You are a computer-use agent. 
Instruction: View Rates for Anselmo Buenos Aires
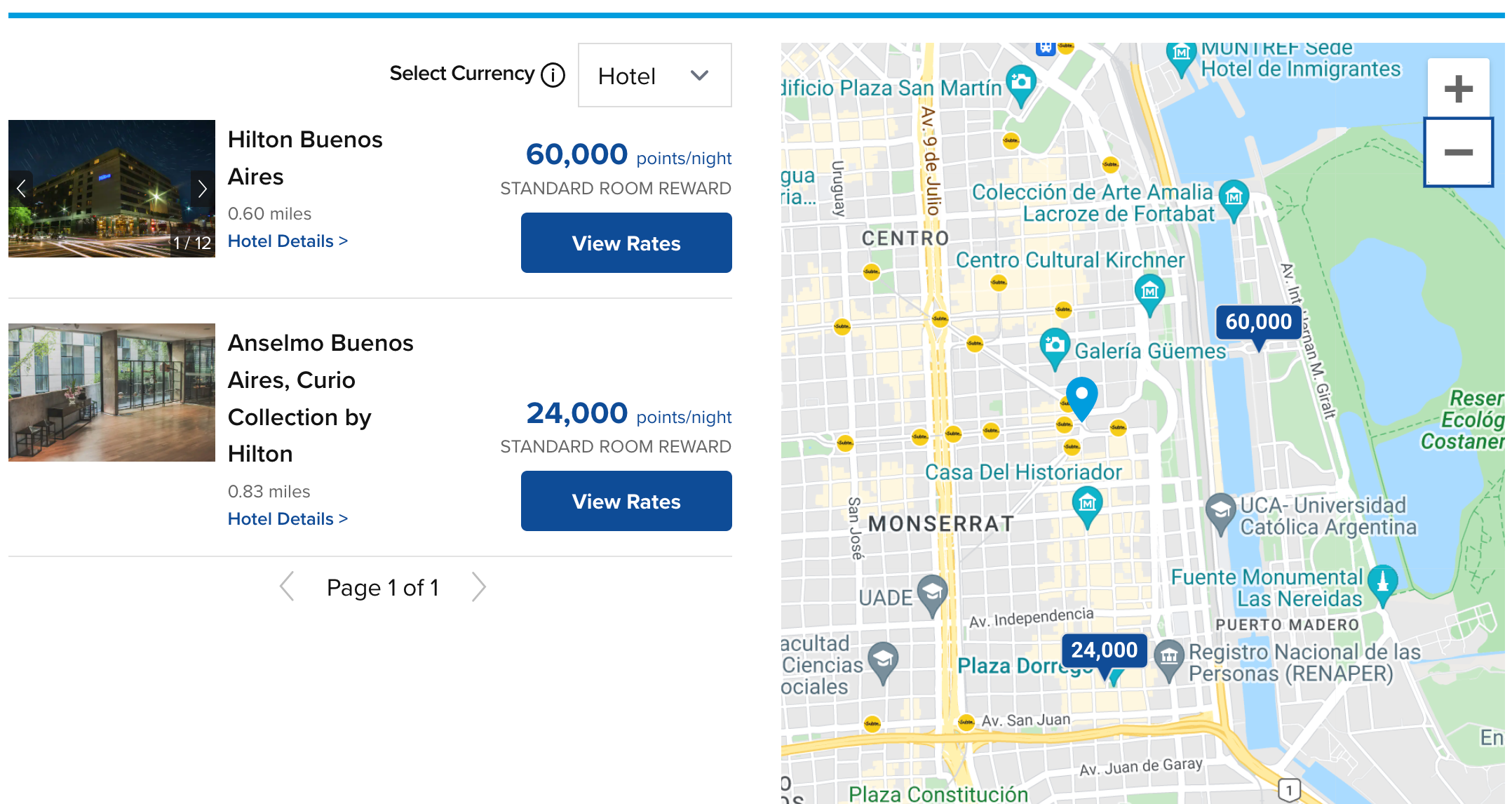click(626, 501)
